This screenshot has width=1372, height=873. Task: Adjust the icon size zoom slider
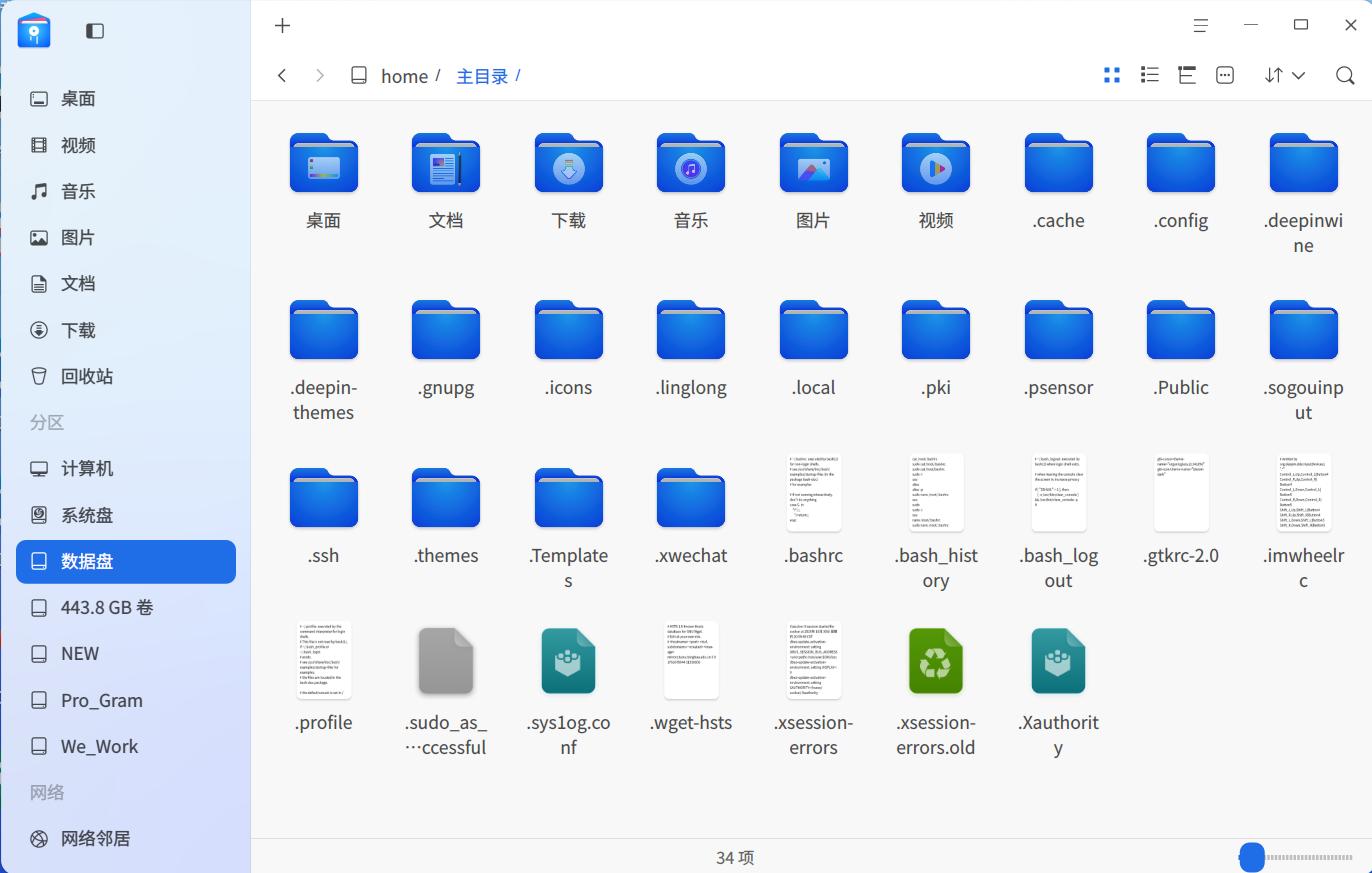[x=1252, y=857]
